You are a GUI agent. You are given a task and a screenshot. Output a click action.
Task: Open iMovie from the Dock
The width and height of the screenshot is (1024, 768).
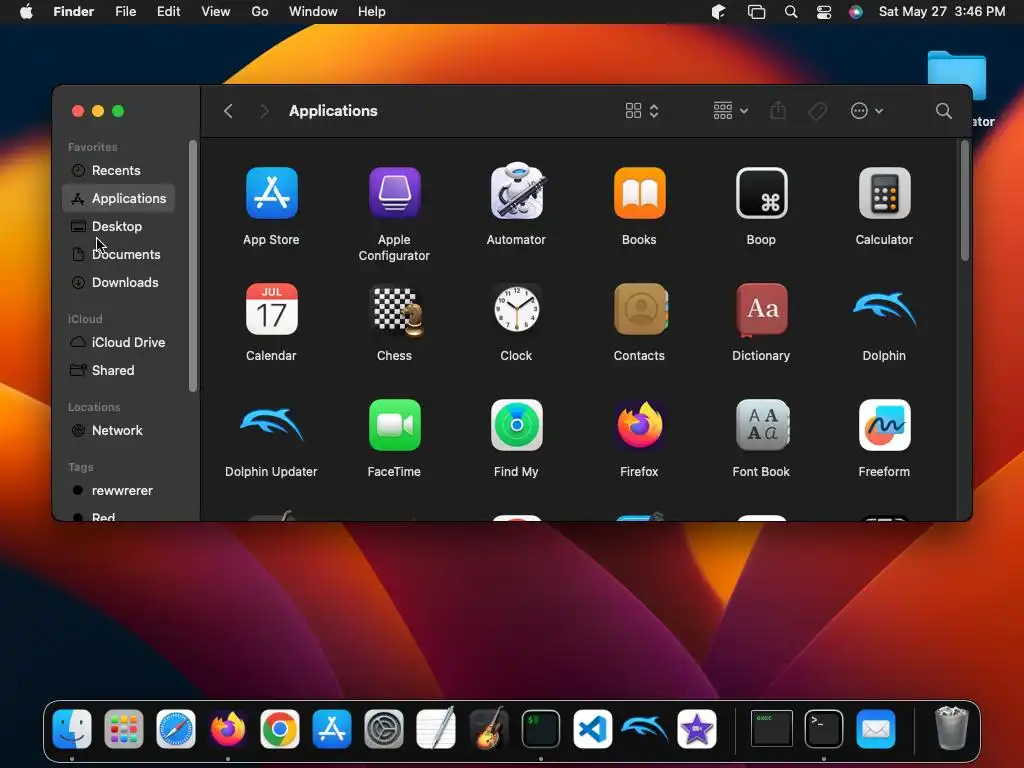(x=697, y=729)
